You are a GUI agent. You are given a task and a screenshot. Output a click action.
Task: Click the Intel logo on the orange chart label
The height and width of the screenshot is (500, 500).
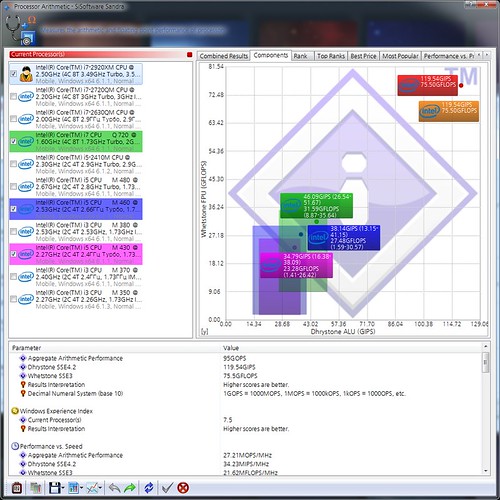[x=430, y=112]
